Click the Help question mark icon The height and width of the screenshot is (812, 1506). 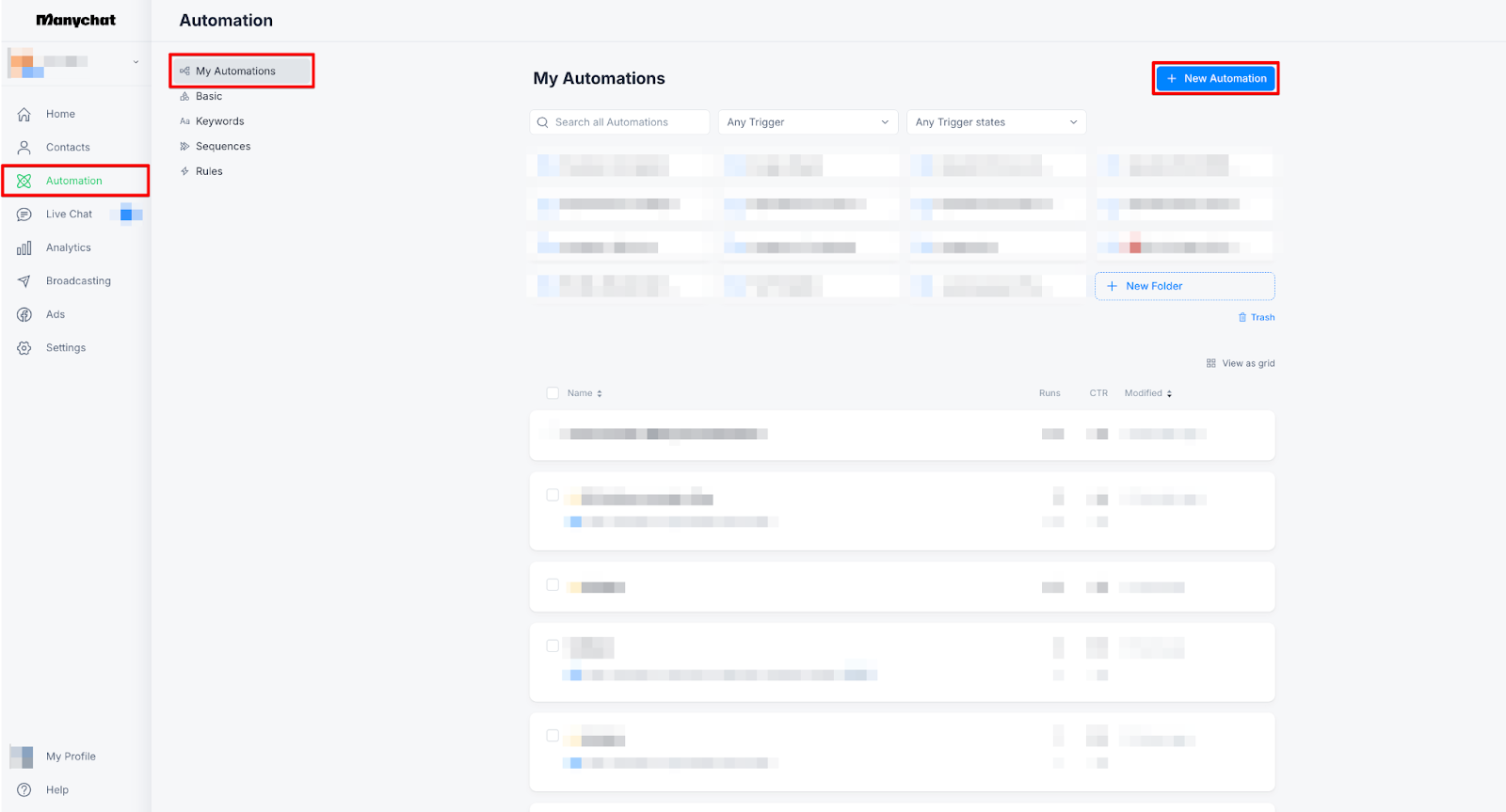[24, 790]
